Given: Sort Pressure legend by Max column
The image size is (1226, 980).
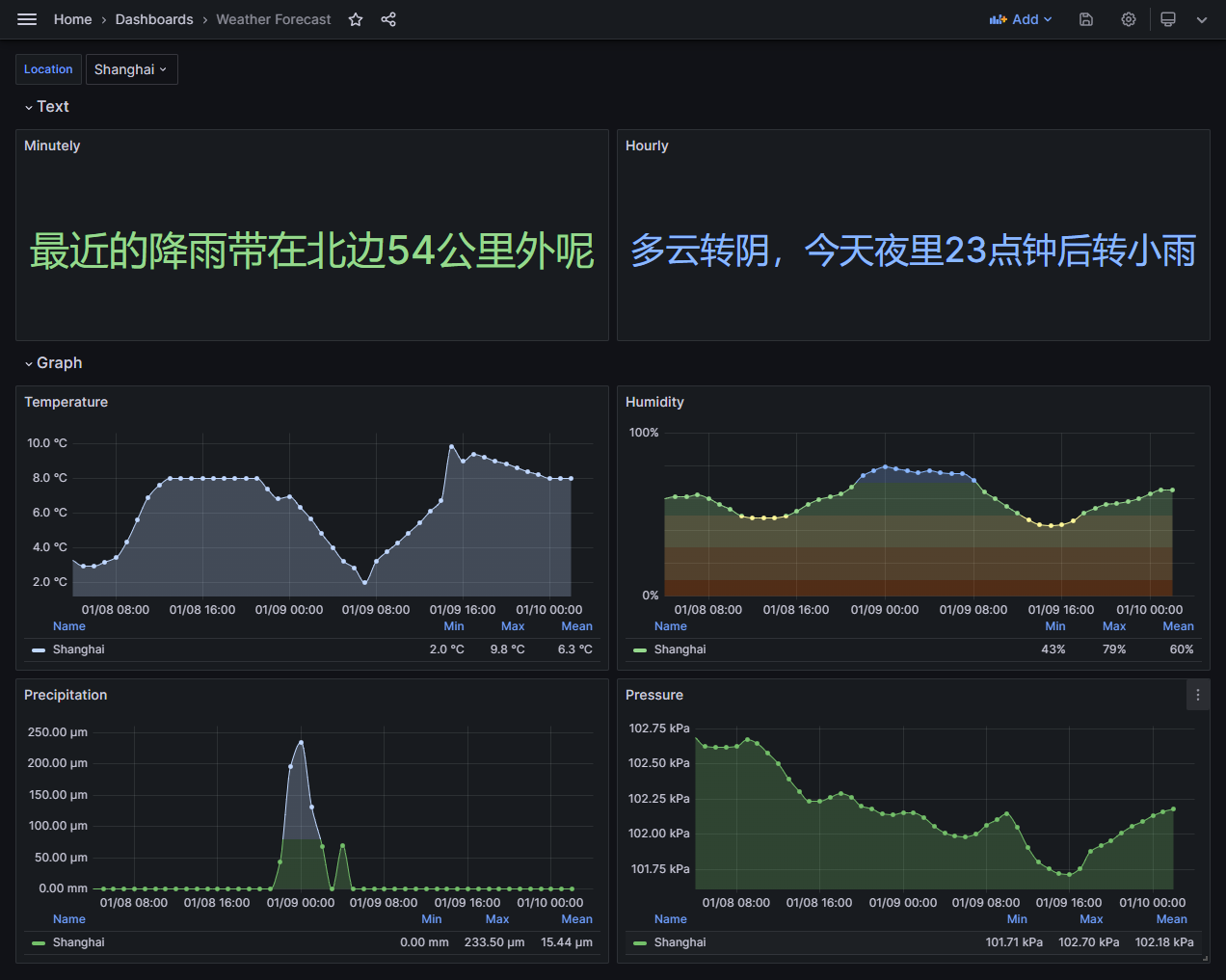Looking at the screenshot, I should coord(1091,919).
